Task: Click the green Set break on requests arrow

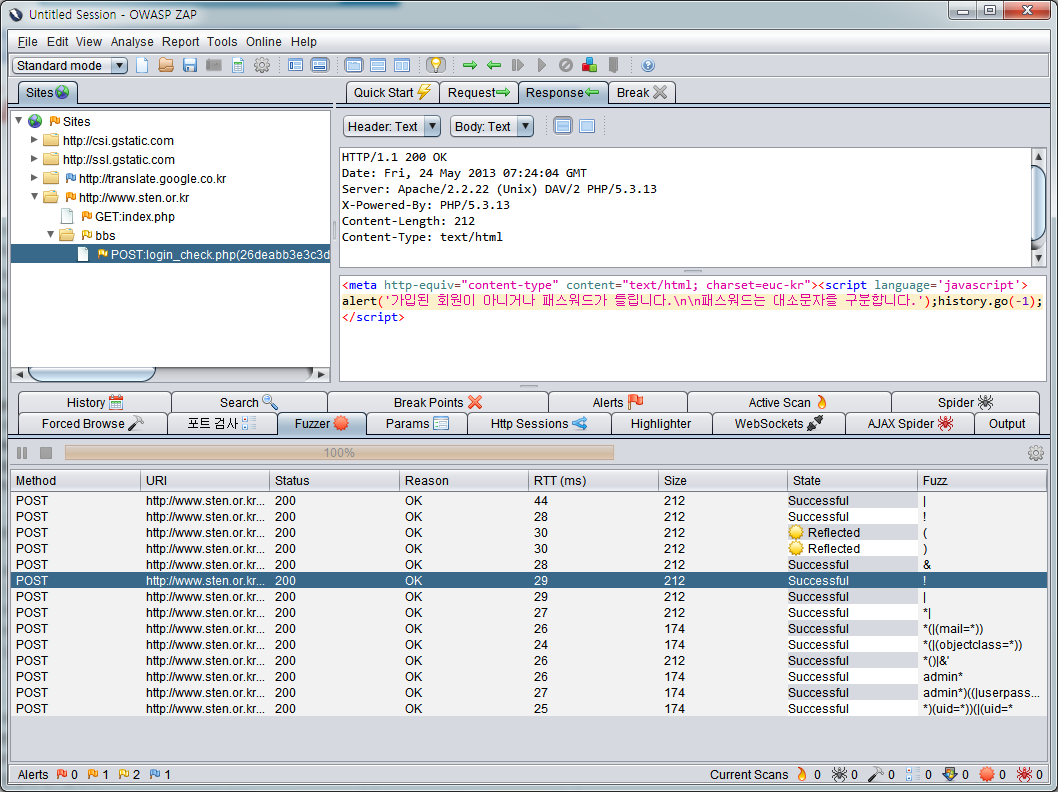Action: [470, 65]
